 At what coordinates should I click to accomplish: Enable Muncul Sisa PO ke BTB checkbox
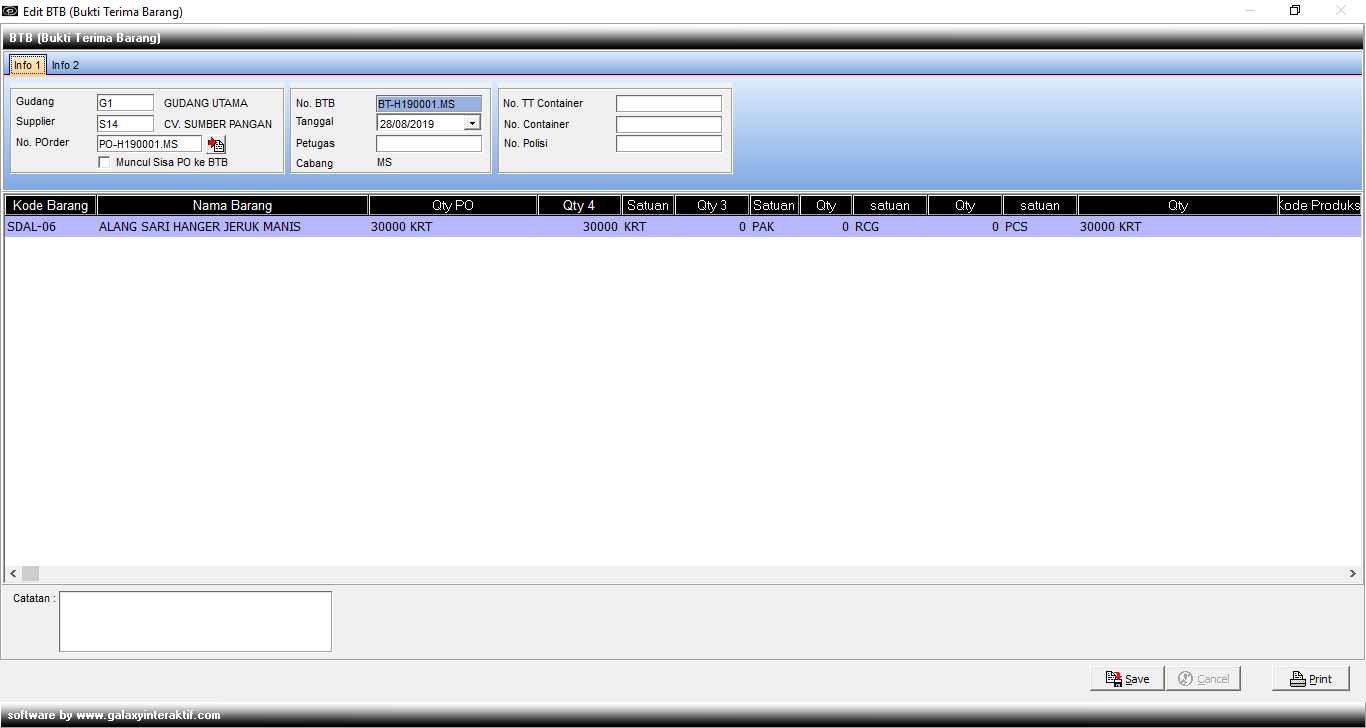(x=104, y=162)
